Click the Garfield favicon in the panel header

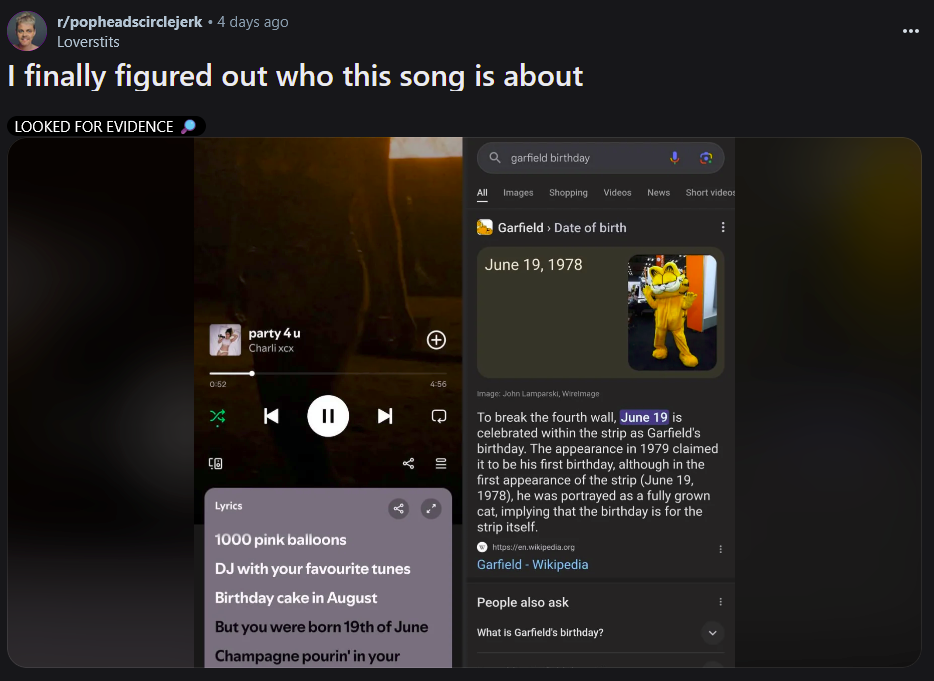[x=485, y=227]
